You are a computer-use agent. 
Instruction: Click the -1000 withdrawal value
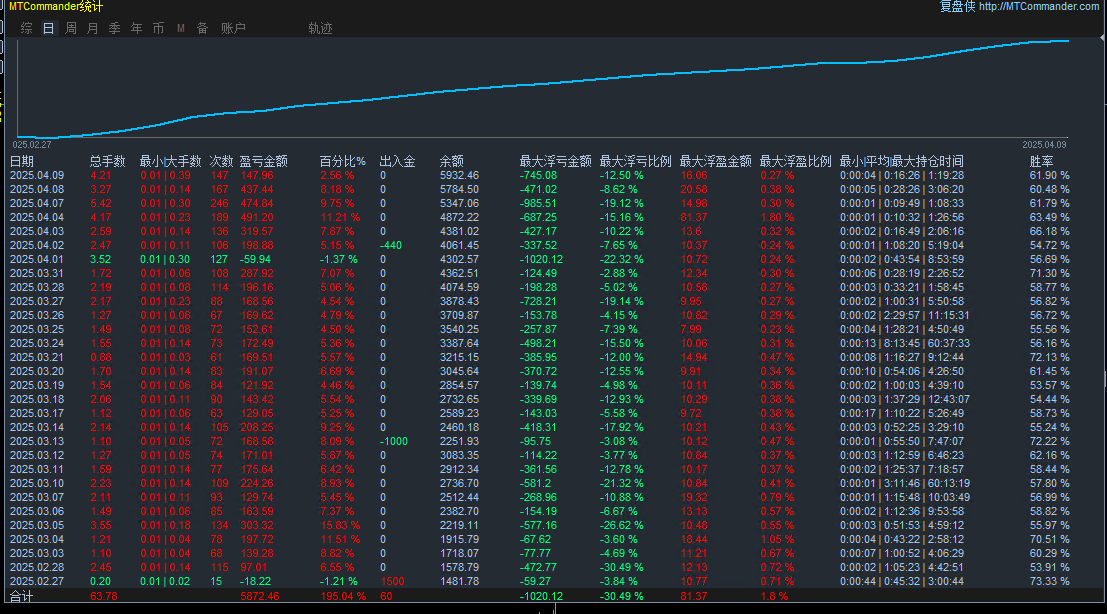pyautogui.click(x=393, y=441)
